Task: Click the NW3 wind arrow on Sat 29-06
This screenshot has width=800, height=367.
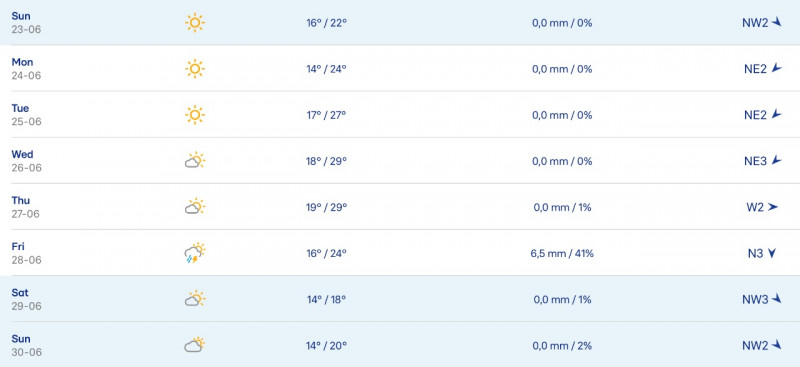Action: [x=777, y=299]
